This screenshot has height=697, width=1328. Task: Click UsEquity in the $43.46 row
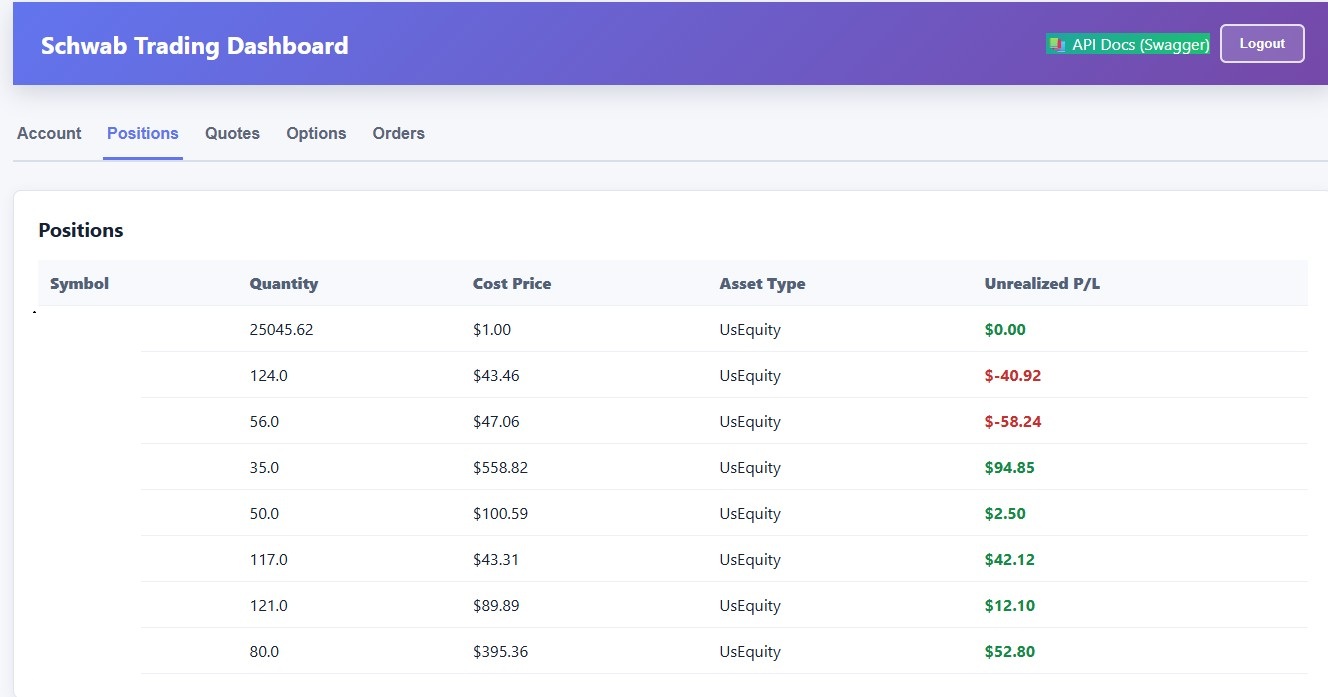point(750,376)
